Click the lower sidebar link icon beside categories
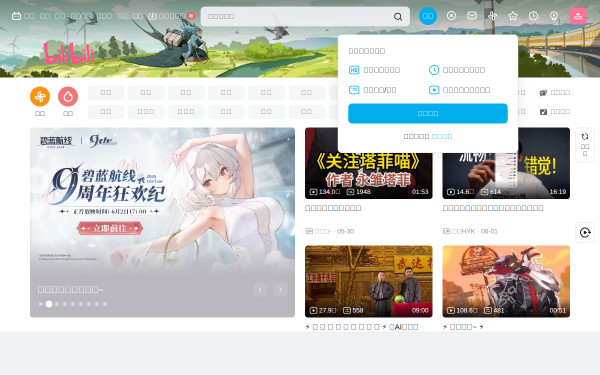This screenshot has height=375, width=600. click(x=543, y=112)
